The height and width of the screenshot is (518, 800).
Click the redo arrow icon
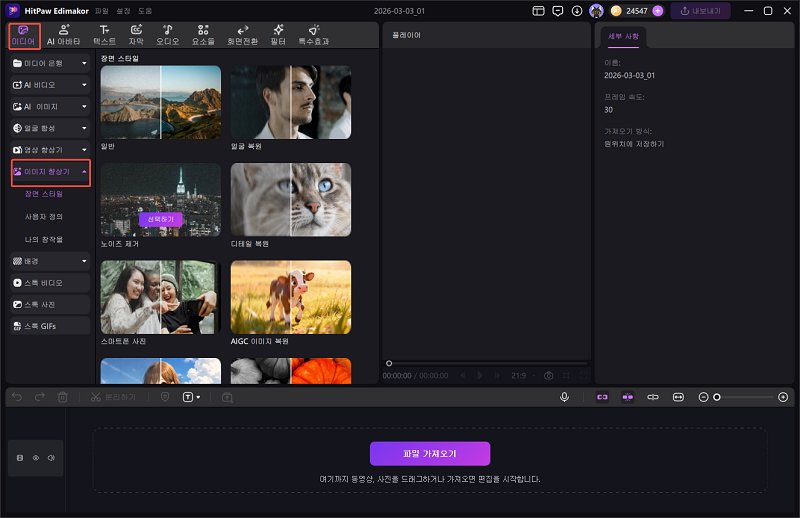point(39,397)
